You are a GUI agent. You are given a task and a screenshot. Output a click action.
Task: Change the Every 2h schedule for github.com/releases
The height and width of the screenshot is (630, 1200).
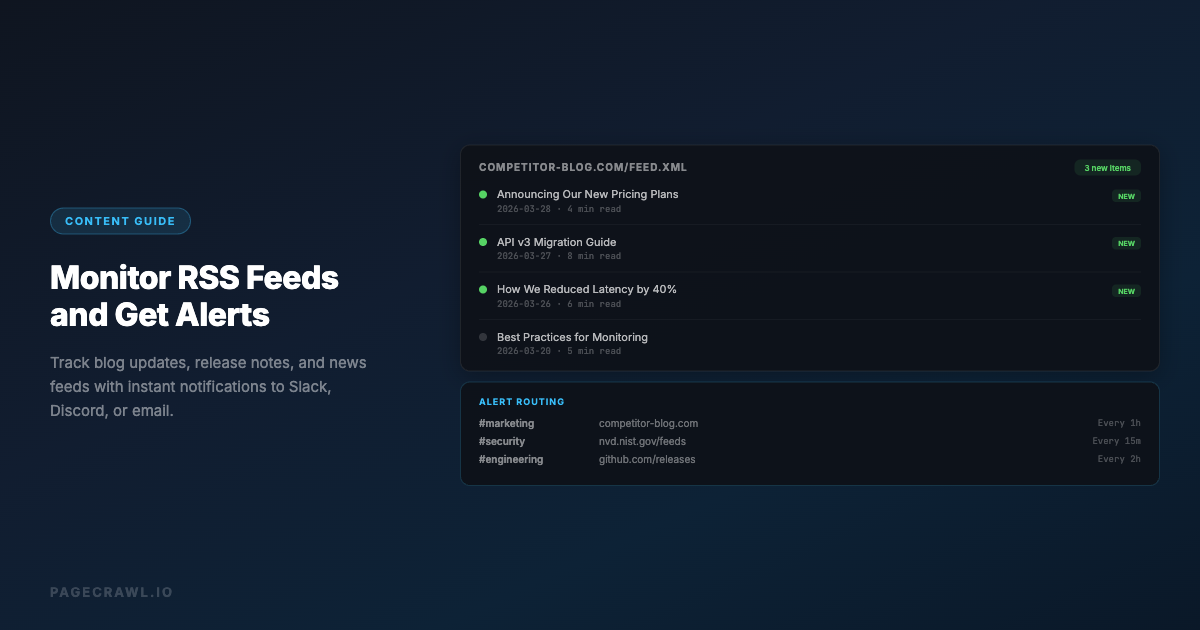click(x=1118, y=458)
